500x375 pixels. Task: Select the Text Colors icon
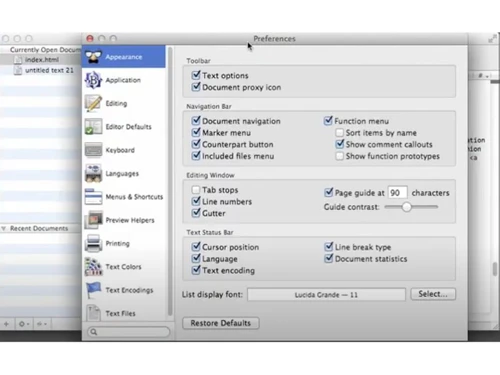pyautogui.click(x=94, y=267)
